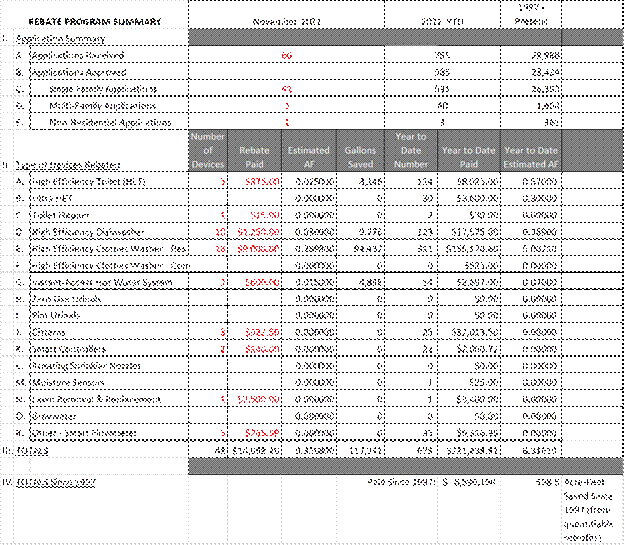Click the High Efficiency Dishwasher row label
This screenshot has height=545, width=624.
pos(88,232)
